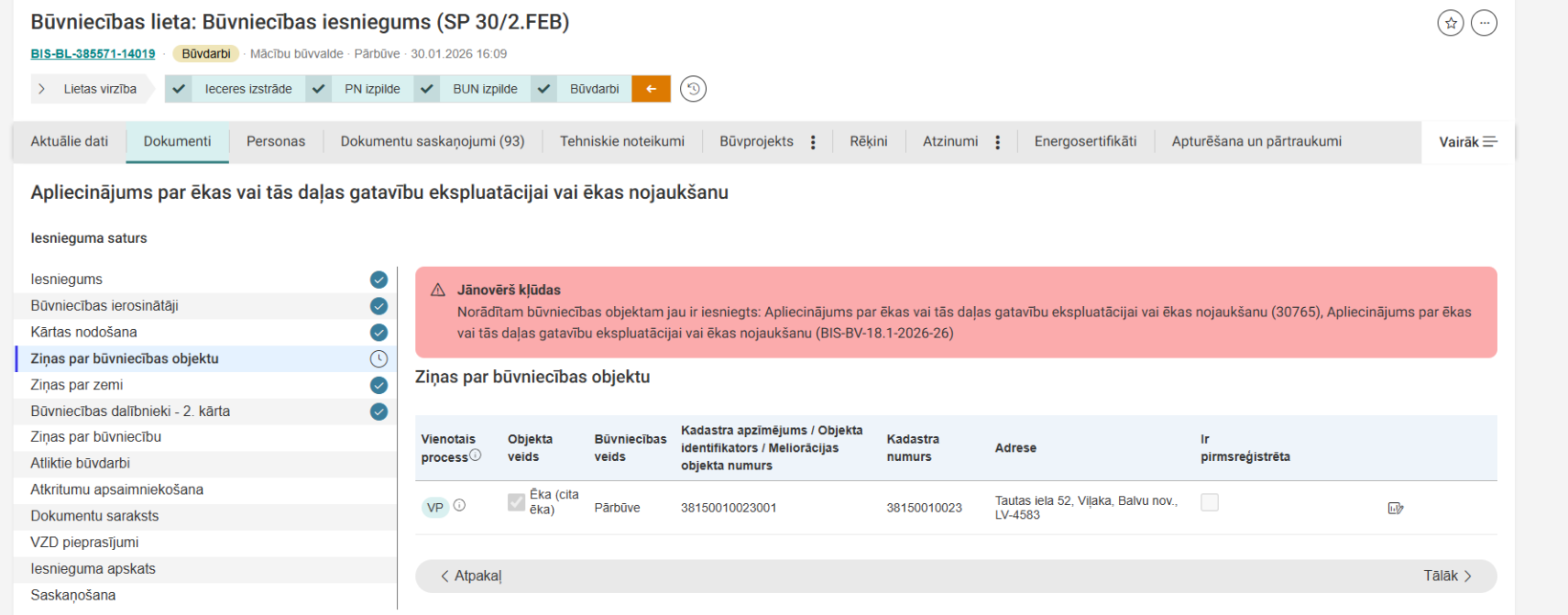Click the info icon beside VP badge
This screenshot has height=615, width=1568.
point(459,505)
